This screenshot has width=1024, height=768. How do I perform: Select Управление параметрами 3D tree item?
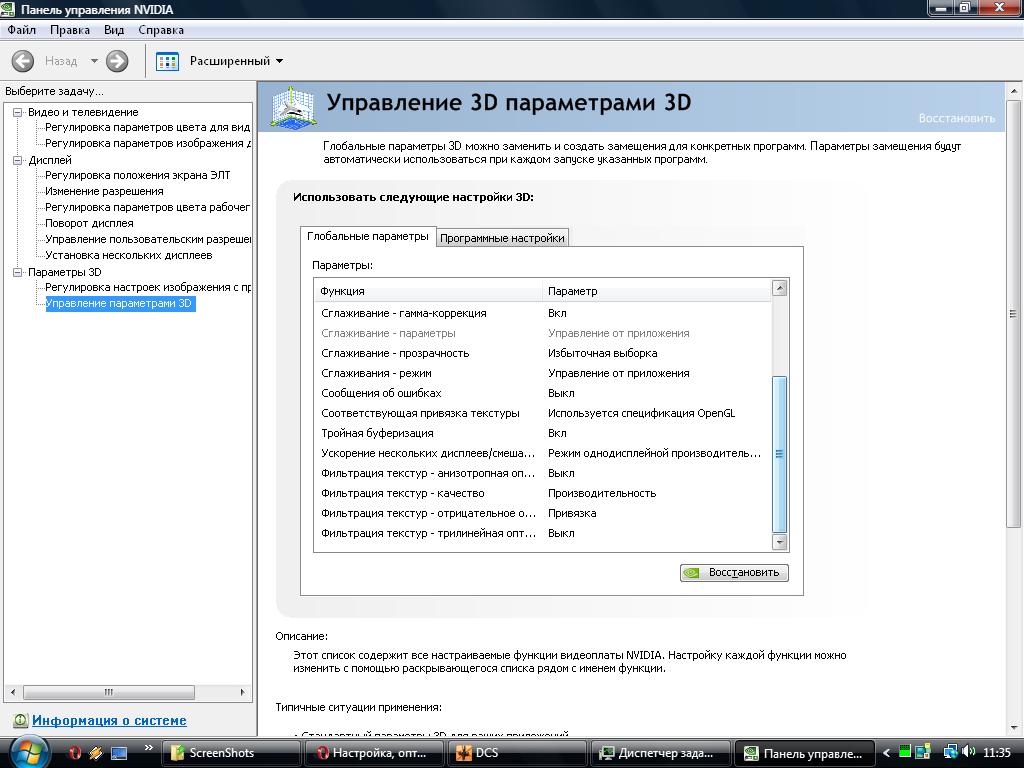tap(120, 303)
